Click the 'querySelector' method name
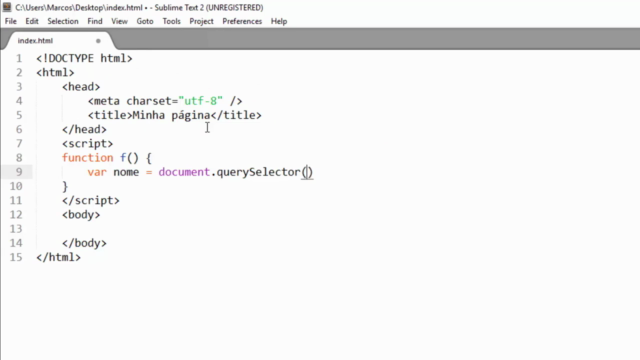 pyautogui.click(x=258, y=172)
